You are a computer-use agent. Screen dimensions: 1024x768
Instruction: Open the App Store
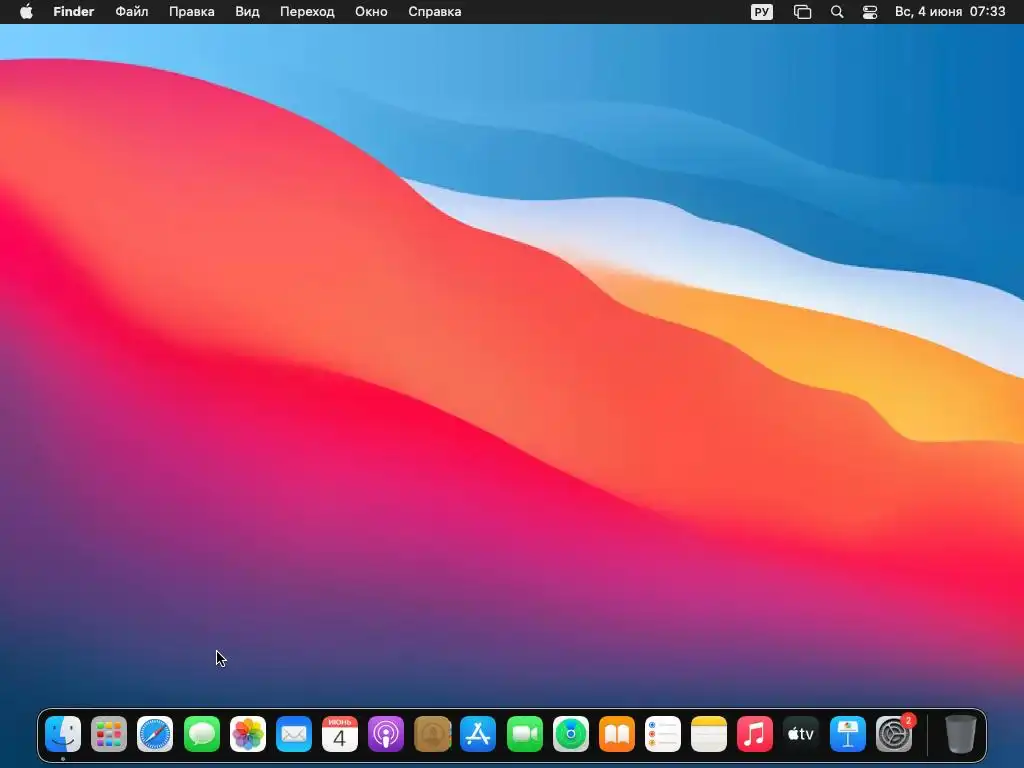pos(478,734)
